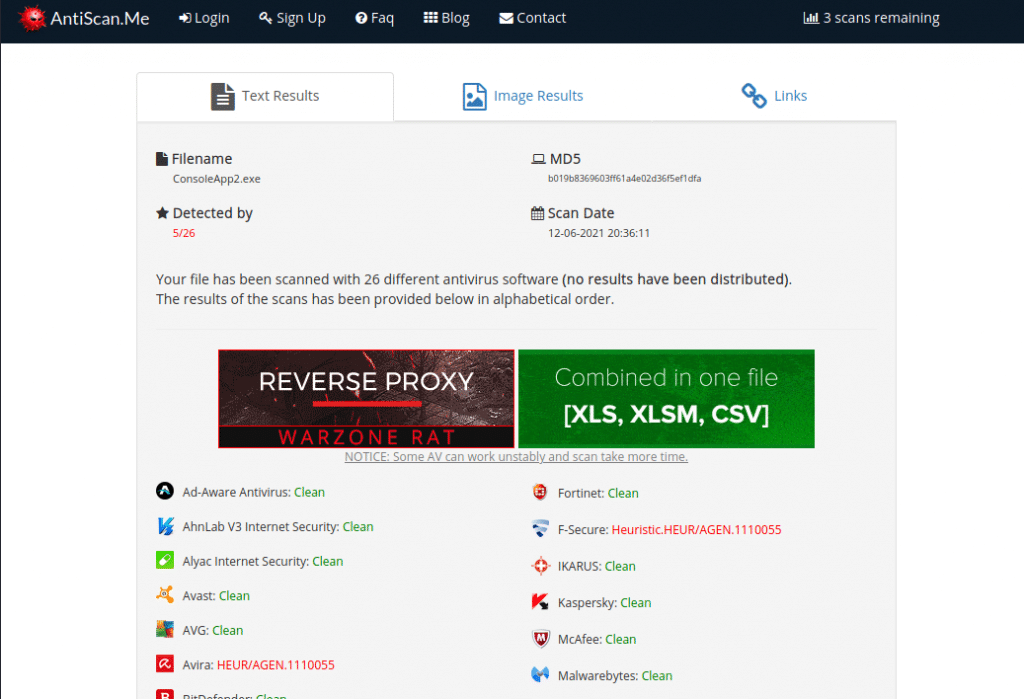Click the Filename file icon

click(162, 159)
